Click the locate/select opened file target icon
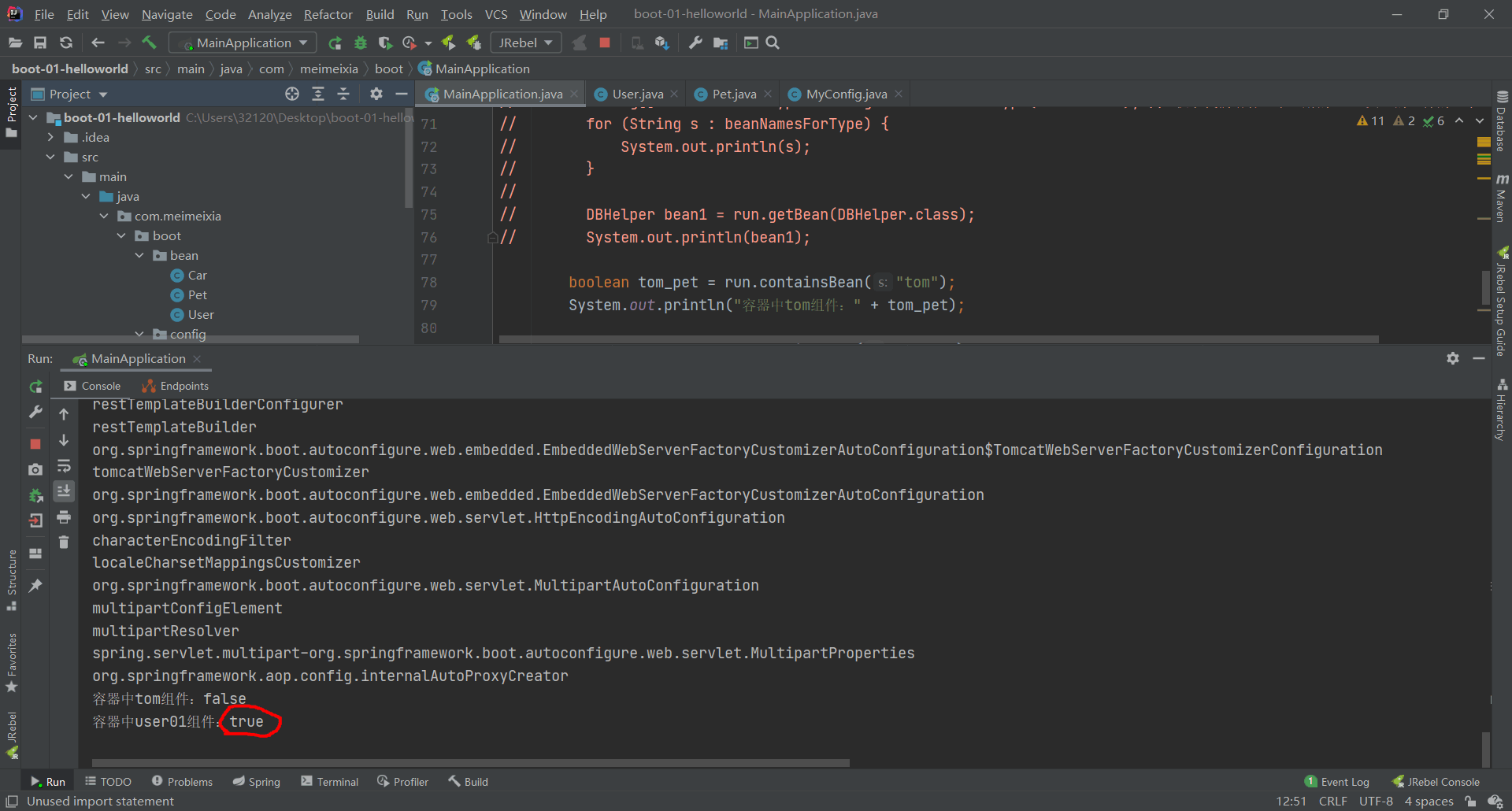The height and width of the screenshot is (811, 1512). 292,94
